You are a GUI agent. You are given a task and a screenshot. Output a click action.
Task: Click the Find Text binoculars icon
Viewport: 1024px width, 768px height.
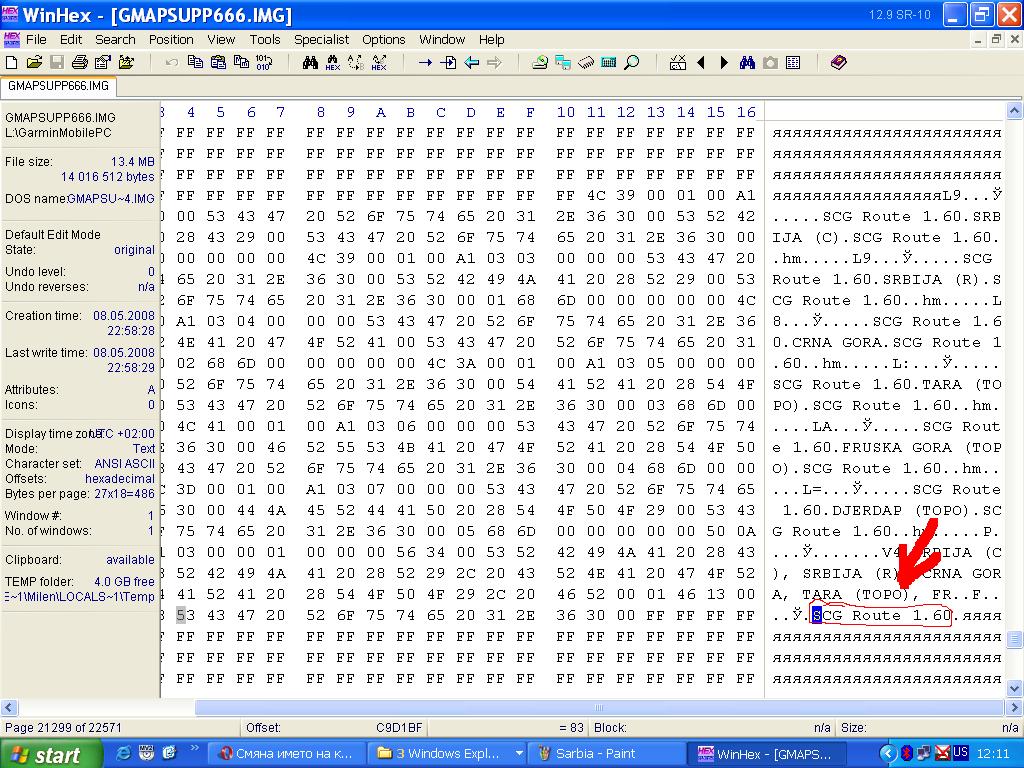click(310, 62)
